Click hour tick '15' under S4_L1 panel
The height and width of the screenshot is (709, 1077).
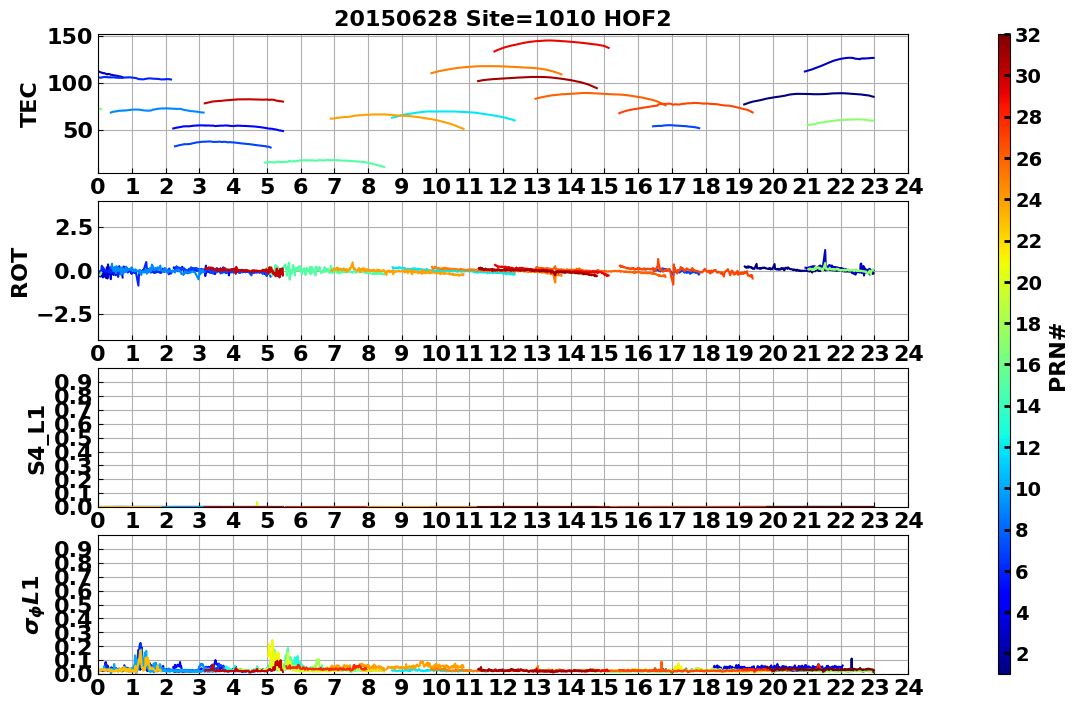click(604, 520)
